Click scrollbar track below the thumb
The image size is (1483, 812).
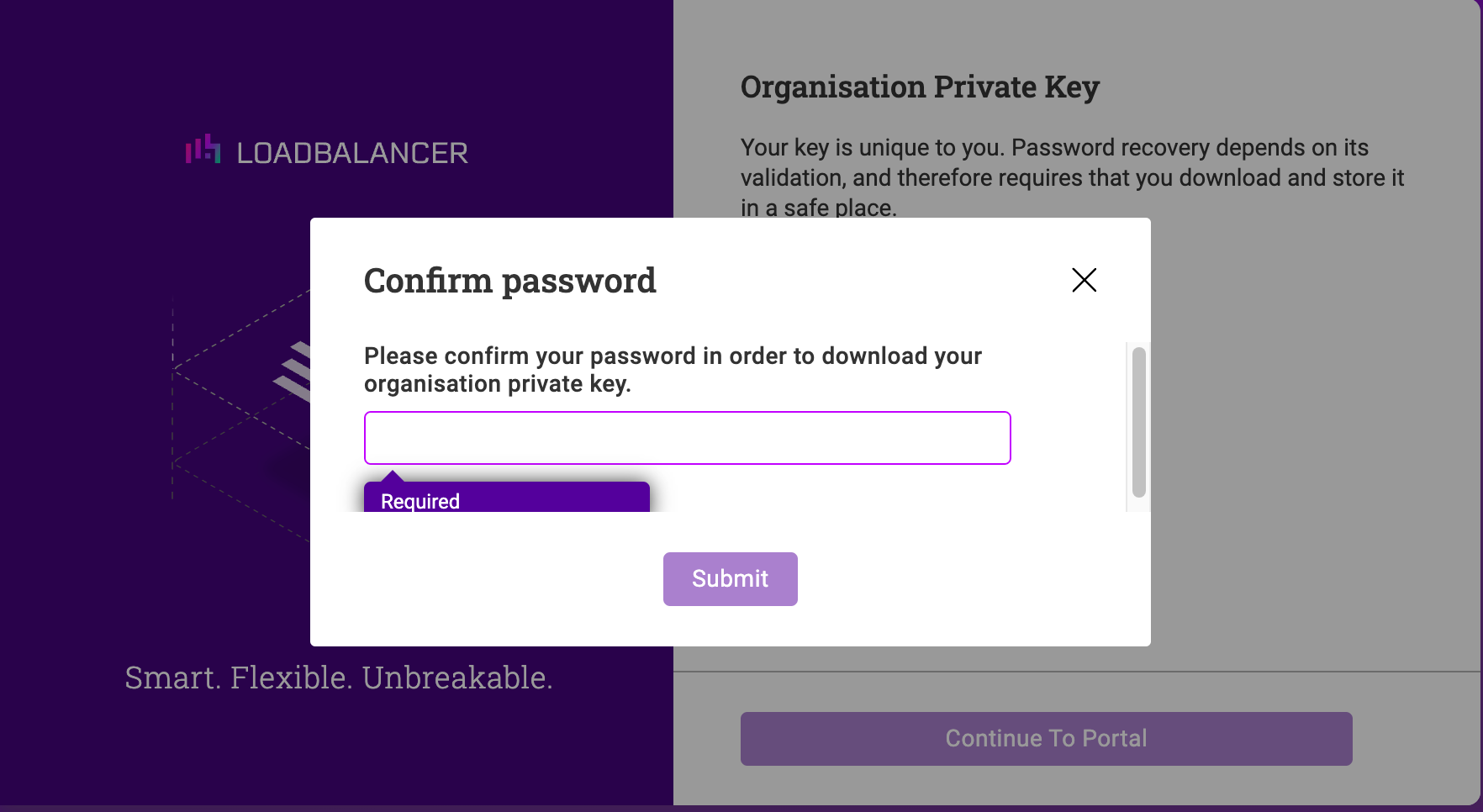1138,504
